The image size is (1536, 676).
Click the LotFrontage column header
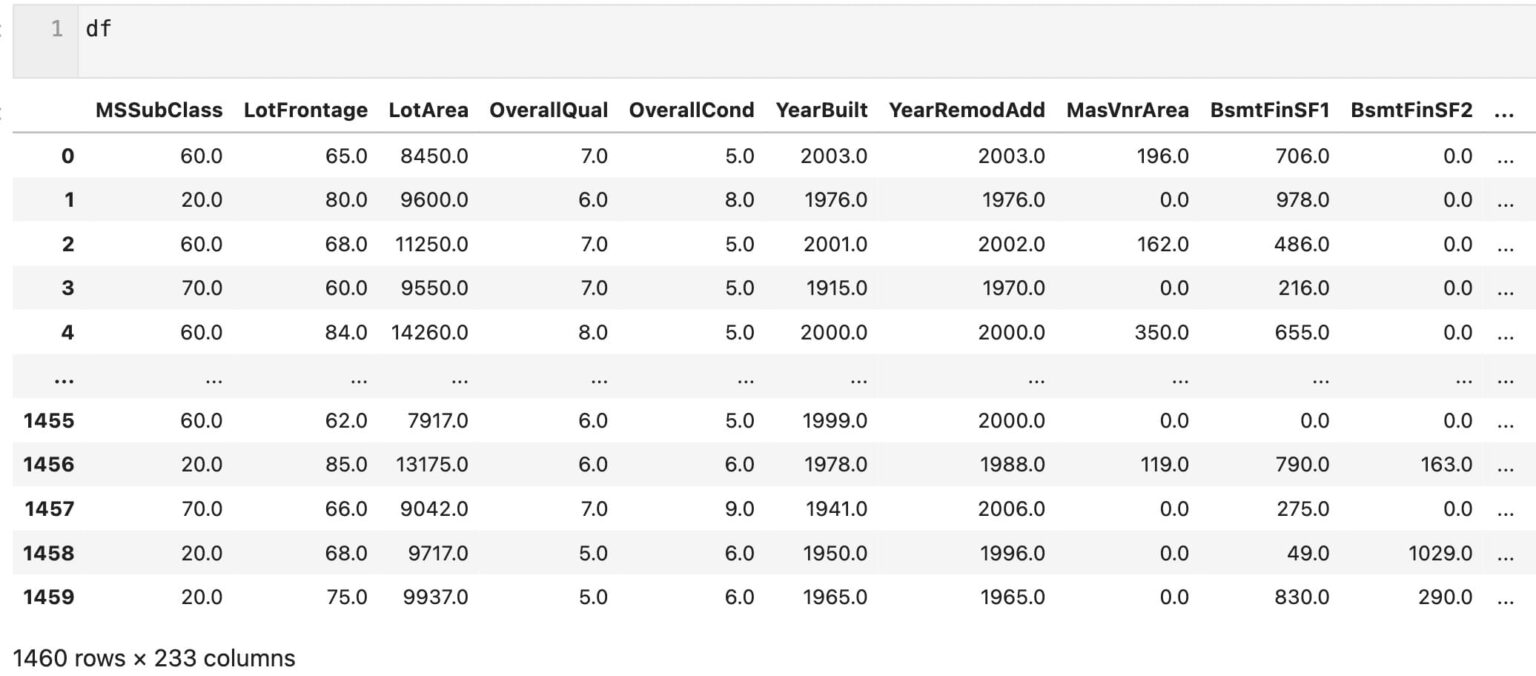tap(305, 111)
